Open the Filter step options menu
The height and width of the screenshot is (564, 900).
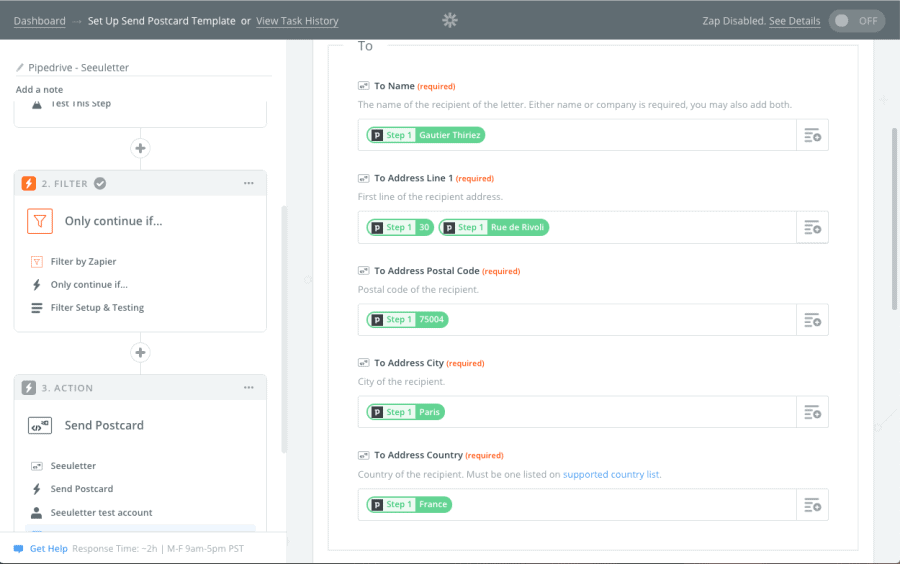click(249, 183)
